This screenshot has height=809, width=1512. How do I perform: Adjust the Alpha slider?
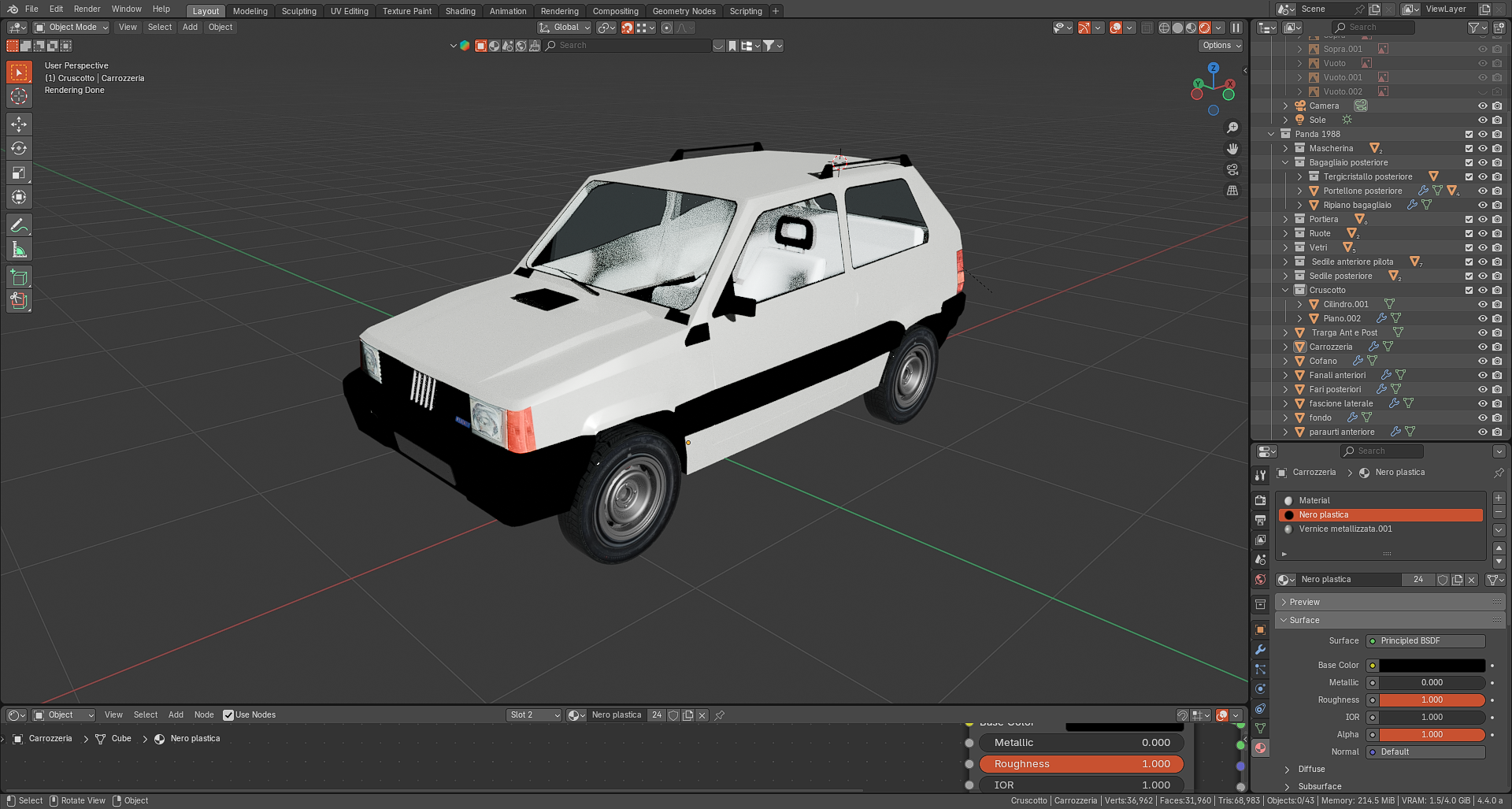click(1432, 735)
